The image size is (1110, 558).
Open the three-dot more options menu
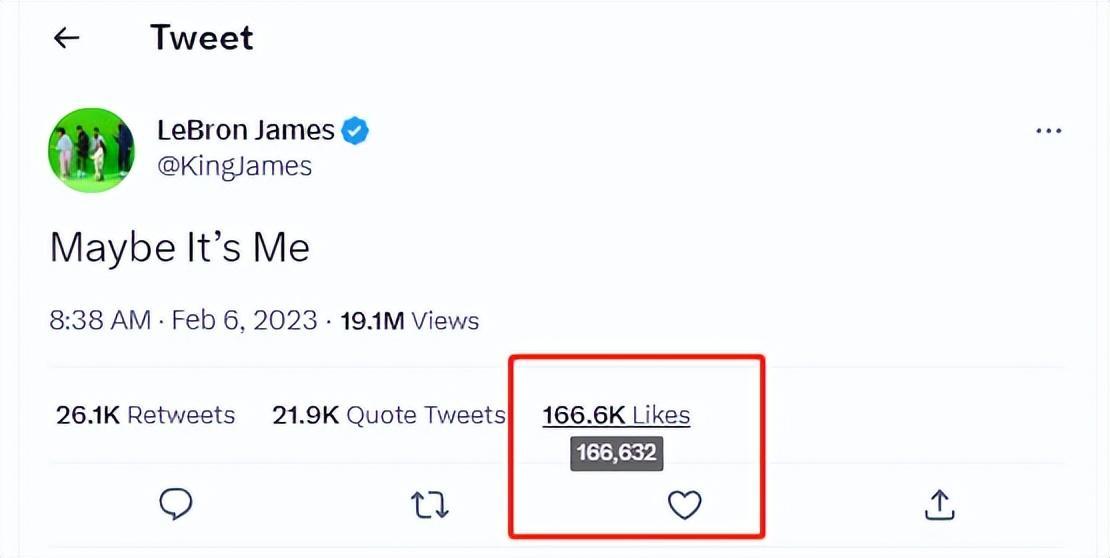[1048, 131]
